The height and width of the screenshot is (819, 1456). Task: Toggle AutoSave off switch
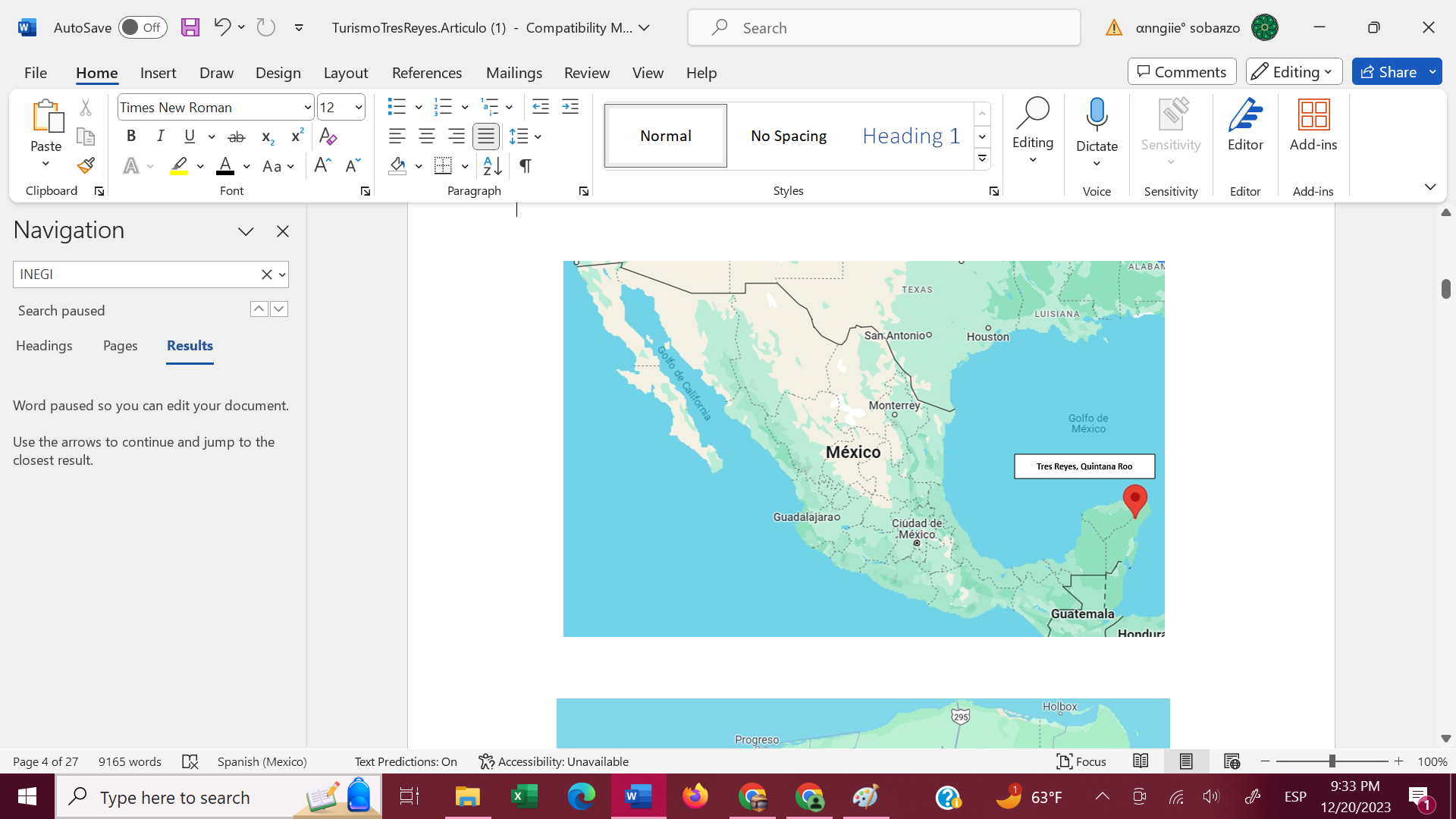click(143, 27)
